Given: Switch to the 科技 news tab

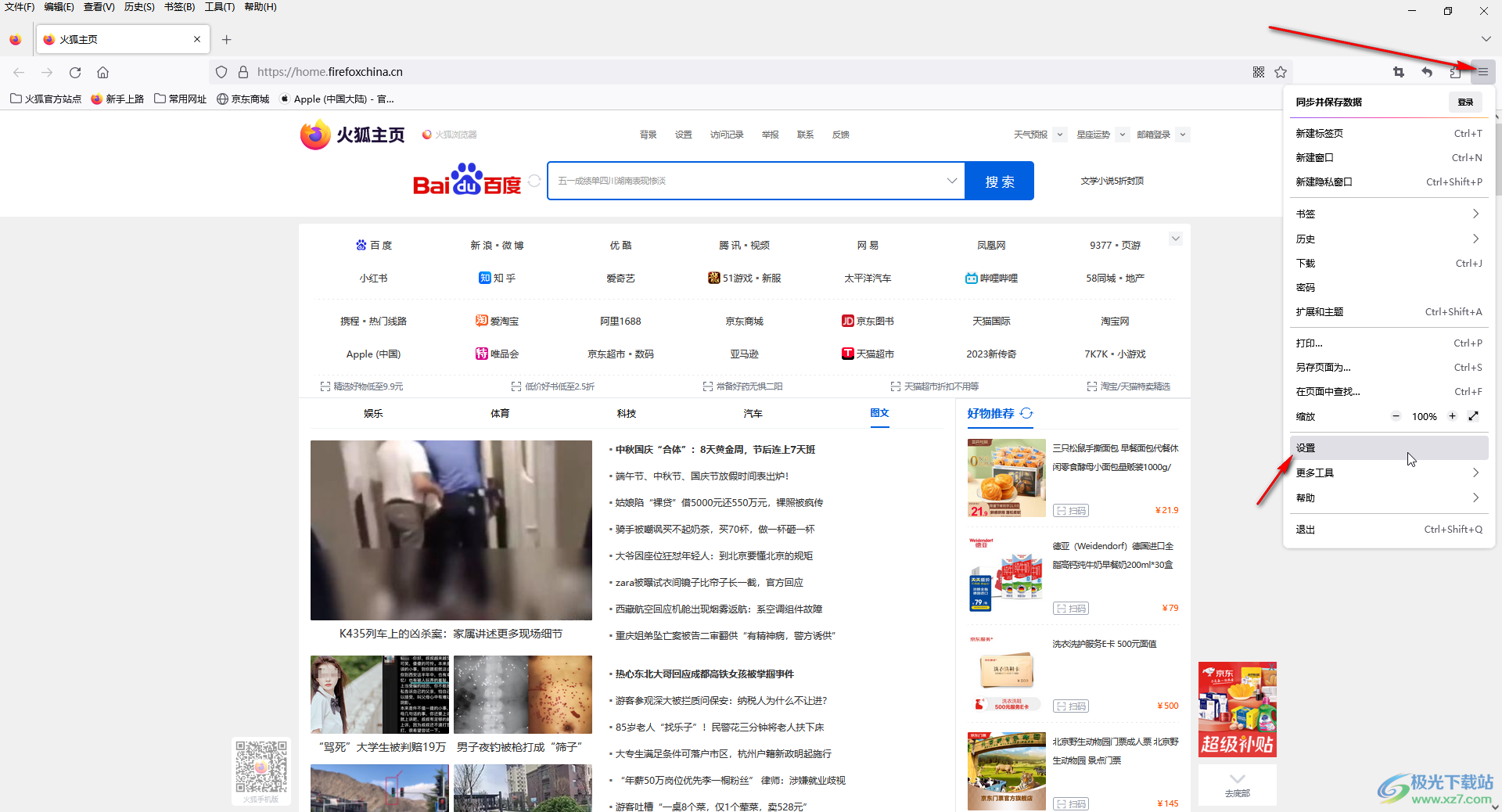Looking at the screenshot, I should [627, 413].
